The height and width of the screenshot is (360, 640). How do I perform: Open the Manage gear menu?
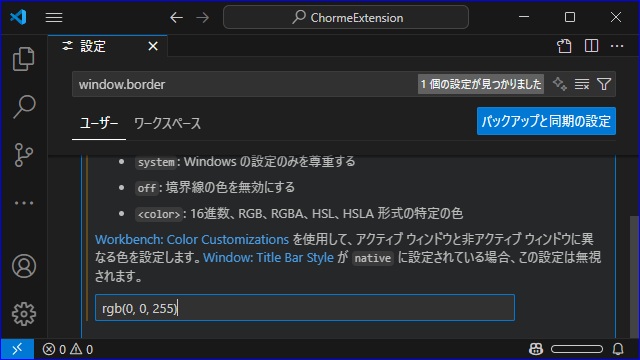click(24, 314)
